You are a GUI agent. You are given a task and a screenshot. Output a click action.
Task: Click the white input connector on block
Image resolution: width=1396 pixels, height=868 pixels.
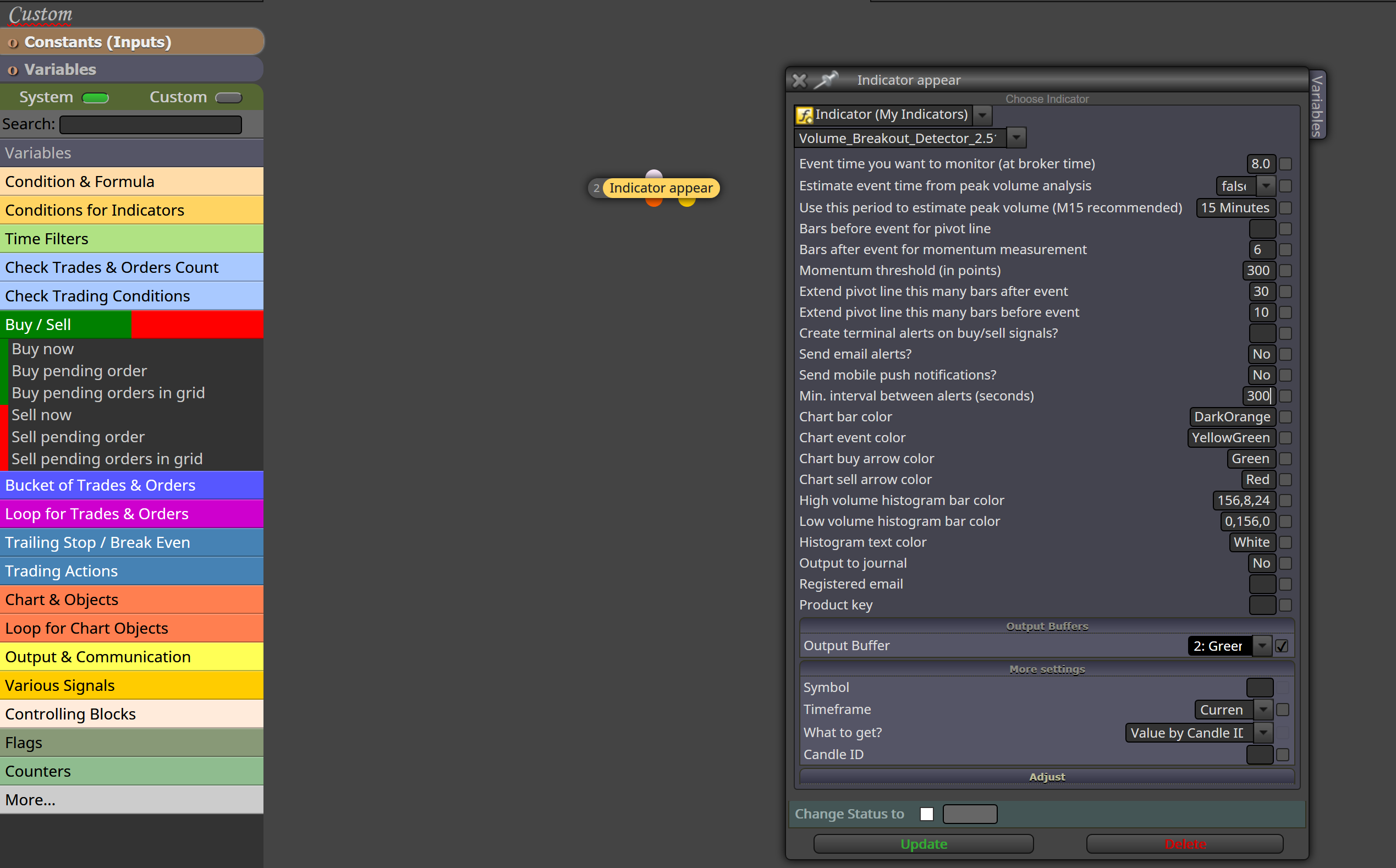[x=654, y=174]
